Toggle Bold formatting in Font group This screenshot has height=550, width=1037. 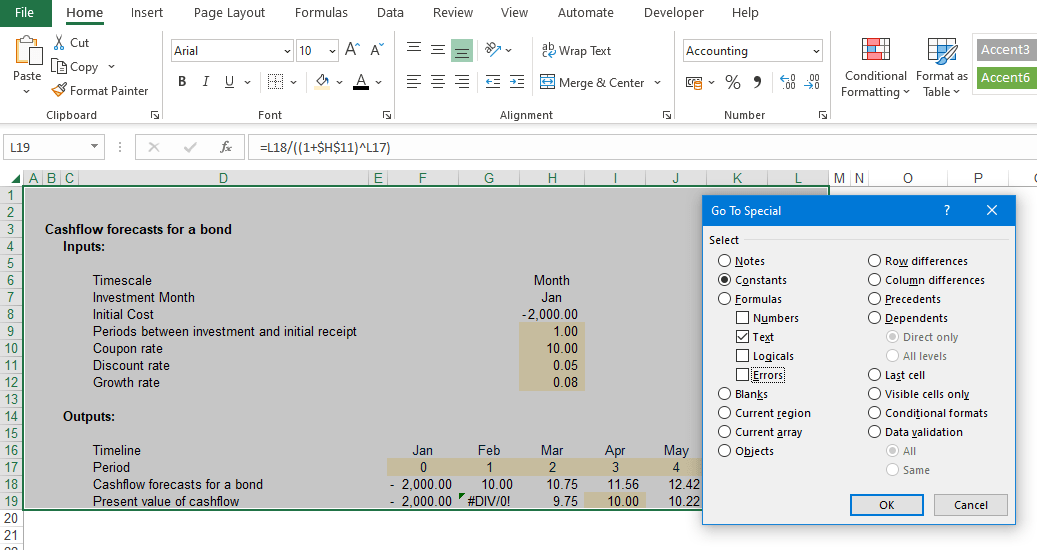[182, 82]
